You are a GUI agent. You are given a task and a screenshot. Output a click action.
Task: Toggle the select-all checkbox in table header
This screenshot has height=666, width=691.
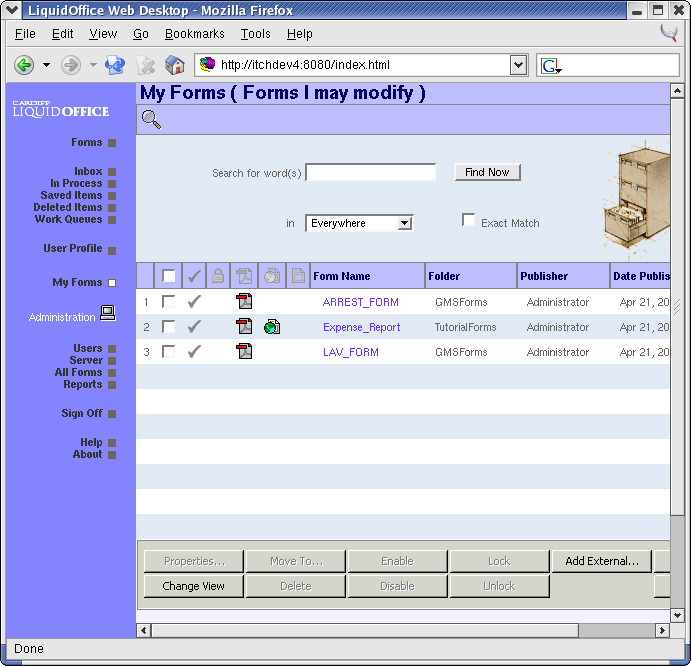pos(169,276)
